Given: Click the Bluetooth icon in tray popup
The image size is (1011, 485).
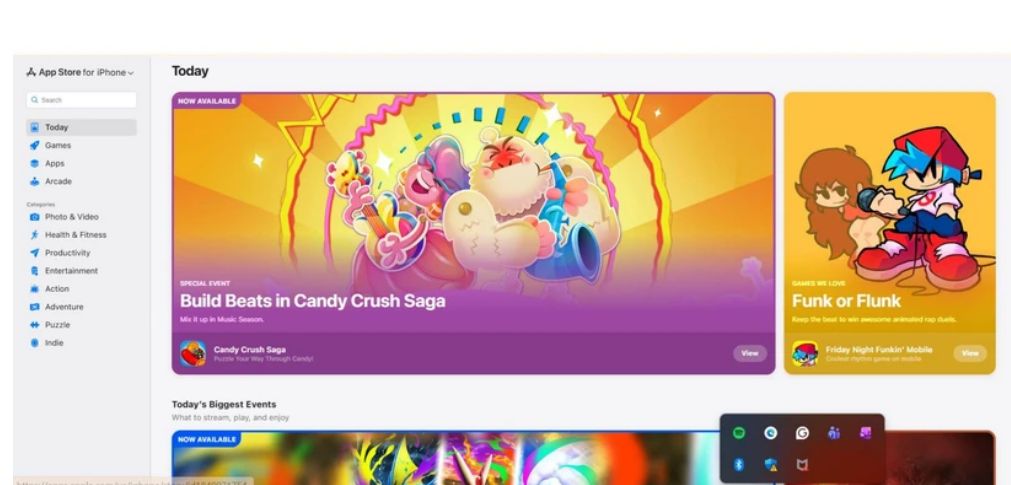Looking at the screenshot, I should [739, 464].
